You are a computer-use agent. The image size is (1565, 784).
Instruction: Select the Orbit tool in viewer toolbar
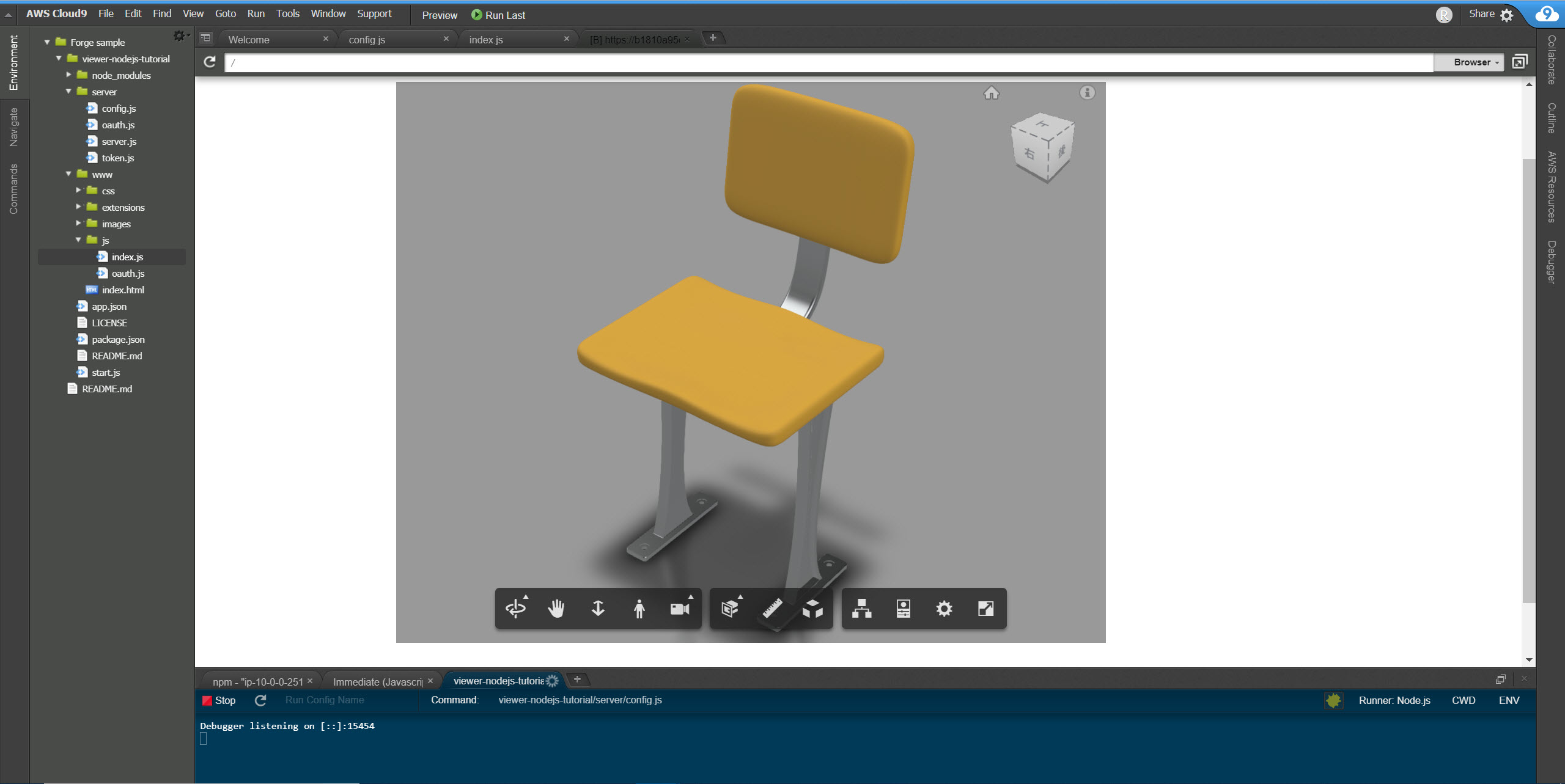(x=515, y=608)
